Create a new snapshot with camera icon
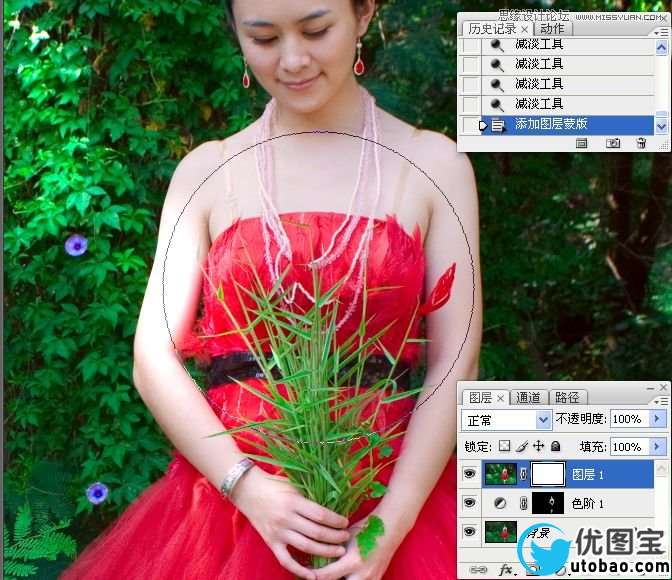The image size is (672, 580). (x=613, y=143)
